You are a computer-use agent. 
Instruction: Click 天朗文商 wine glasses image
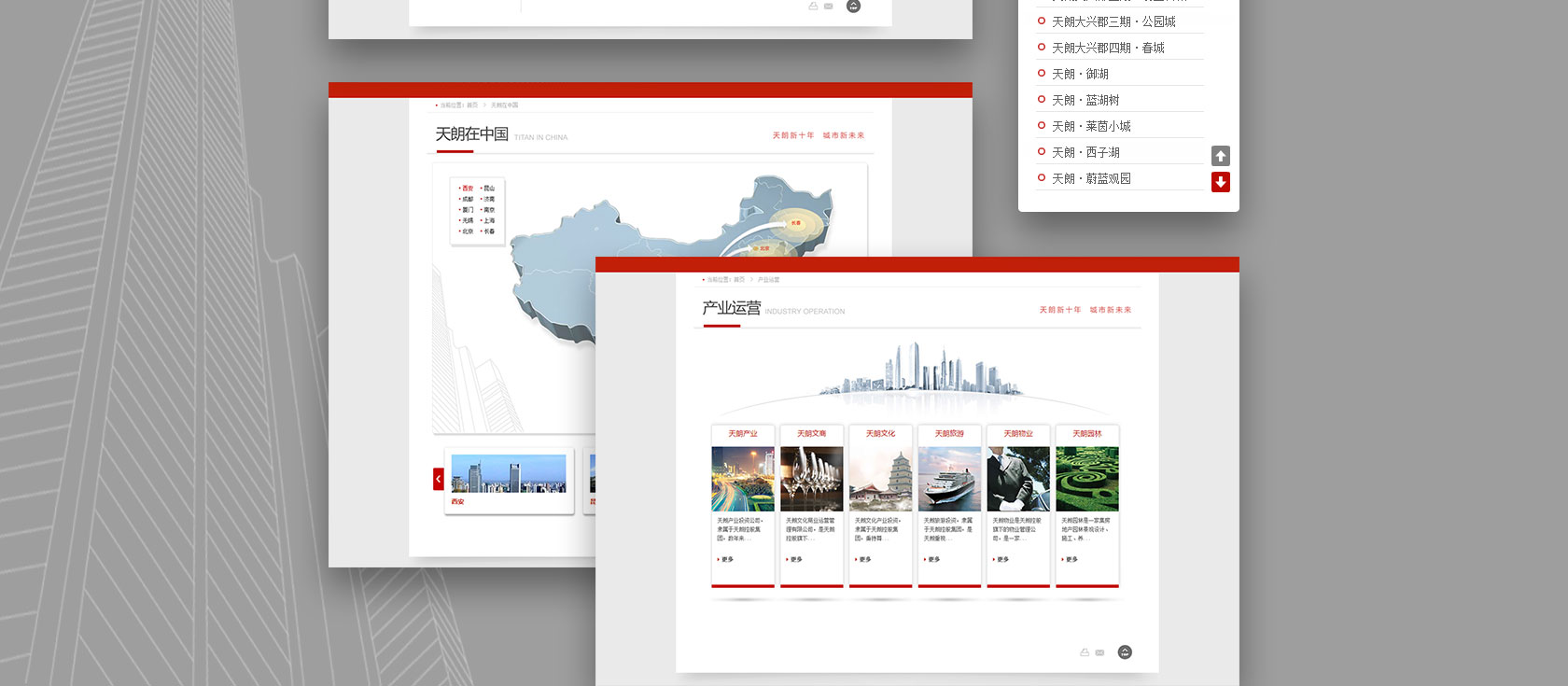pos(811,479)
